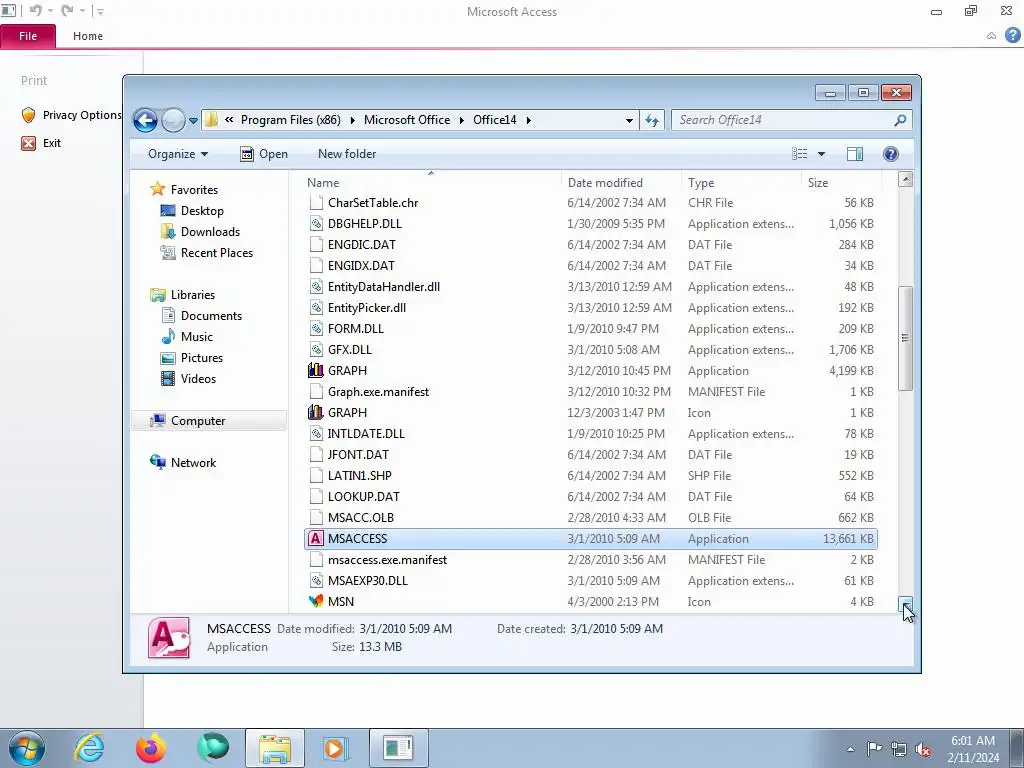1024x768 pixels.
Task: Switch to the Home tab in Access
Action: click(88, 36)
